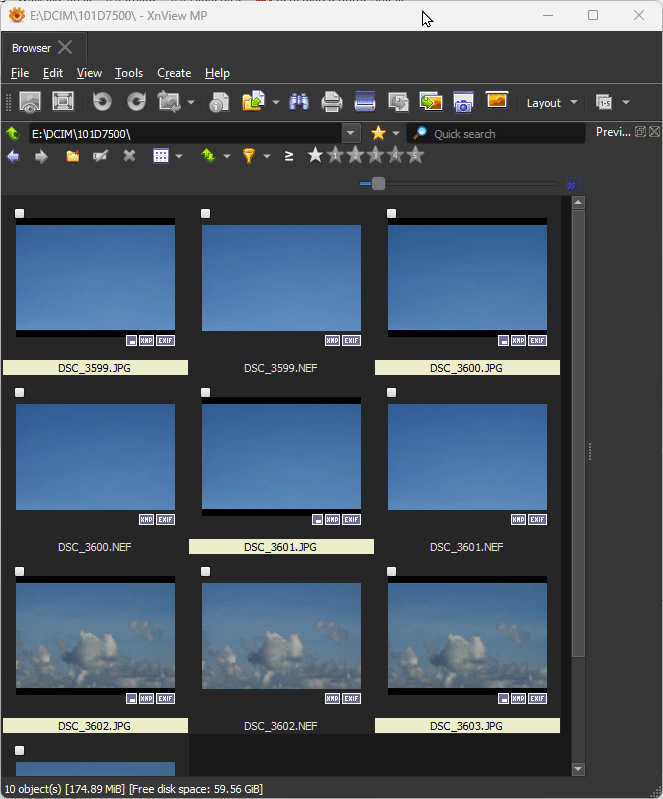
Task: Click the delete X icon
Action: coord(129,156)
